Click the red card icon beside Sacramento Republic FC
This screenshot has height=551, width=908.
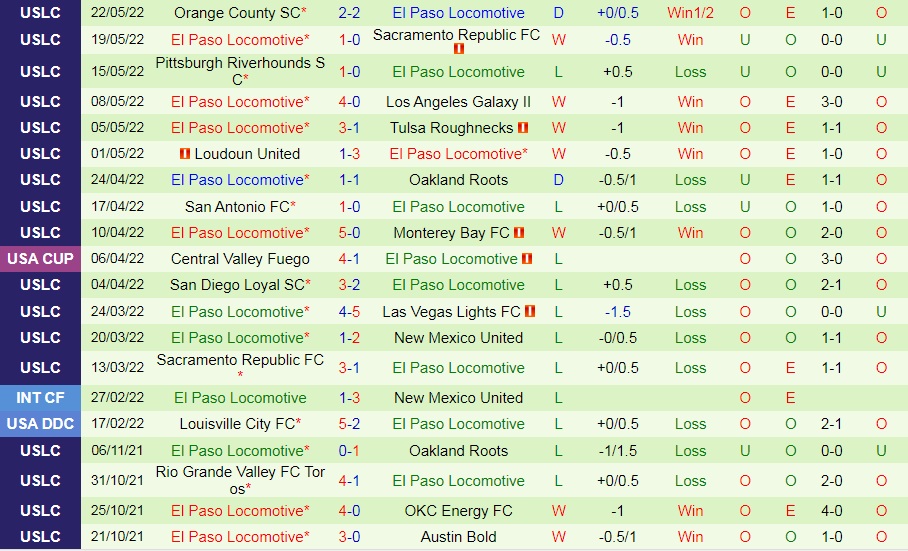coord(459,49)
